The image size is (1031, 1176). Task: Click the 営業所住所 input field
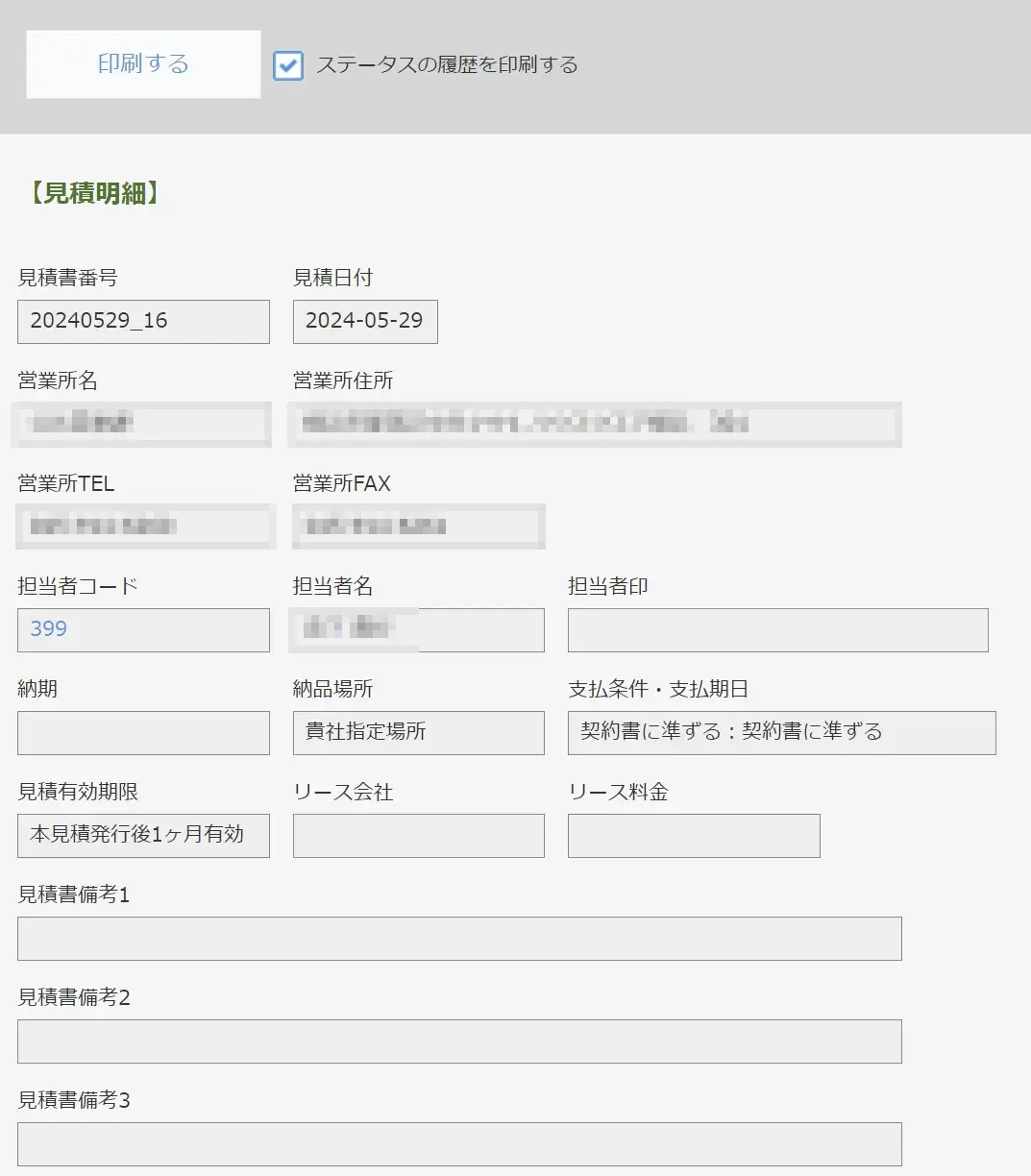[594, 424]
